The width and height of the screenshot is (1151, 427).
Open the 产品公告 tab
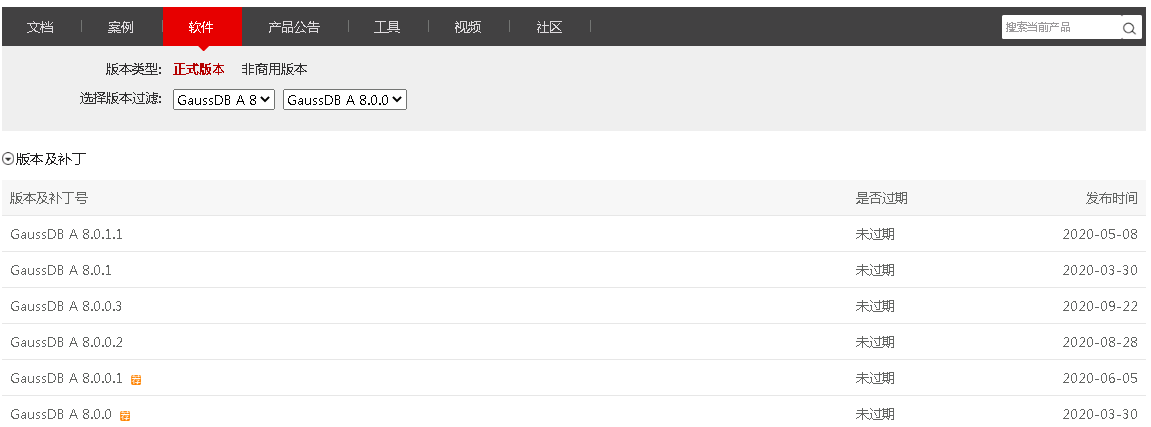pos(294,27)
